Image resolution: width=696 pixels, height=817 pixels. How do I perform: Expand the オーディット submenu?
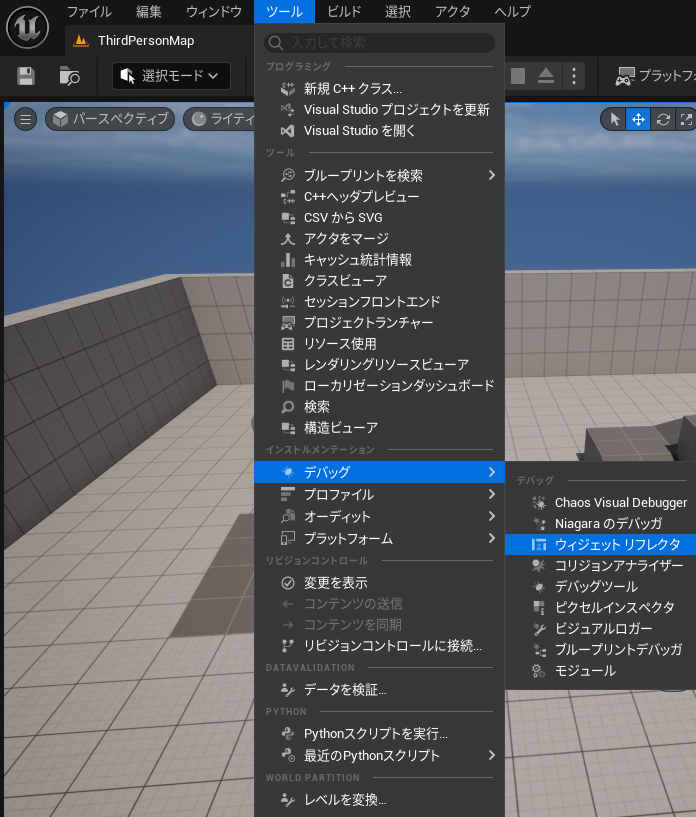coord(379,516)
